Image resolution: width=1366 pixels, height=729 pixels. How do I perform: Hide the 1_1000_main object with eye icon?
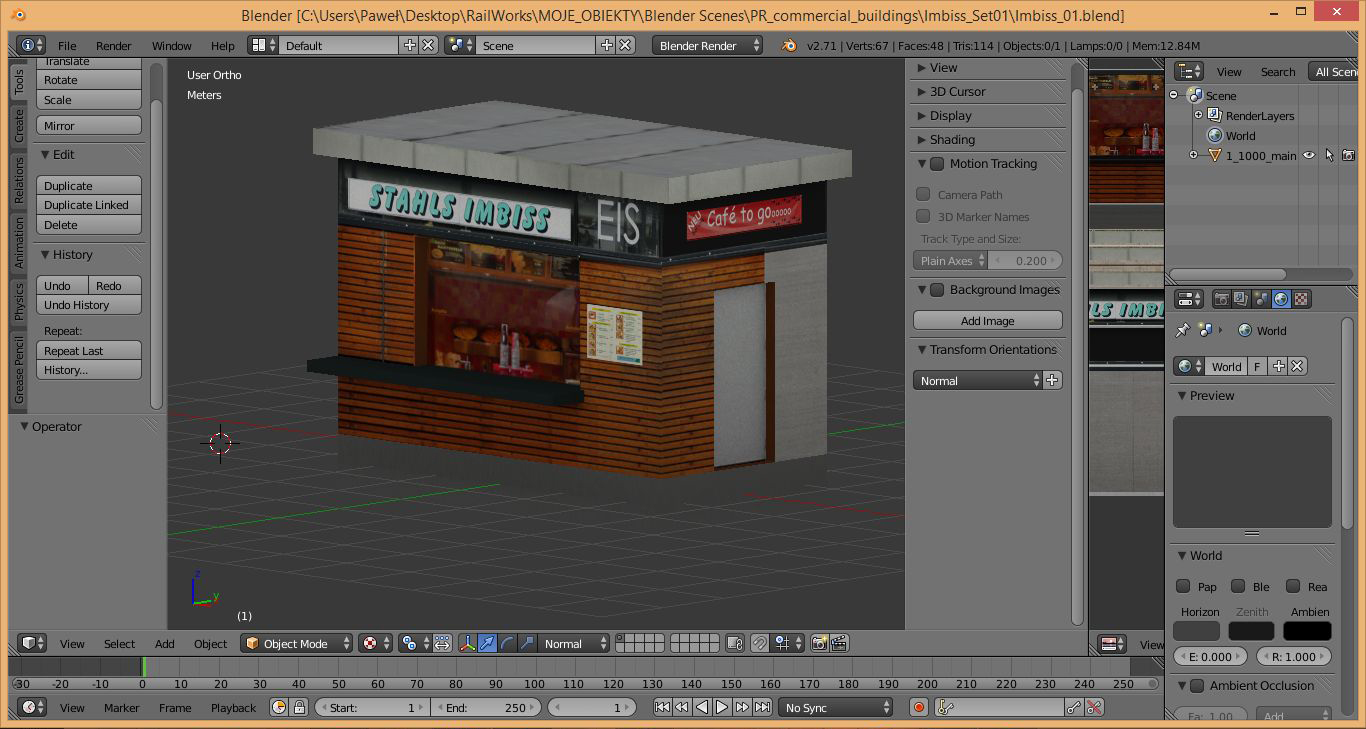(1308, 155)
